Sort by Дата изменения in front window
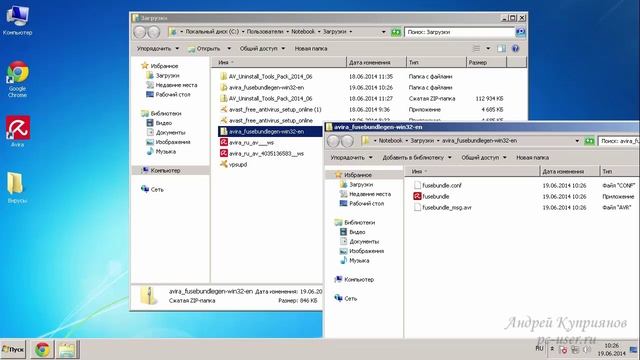 [x=569, y=171]
